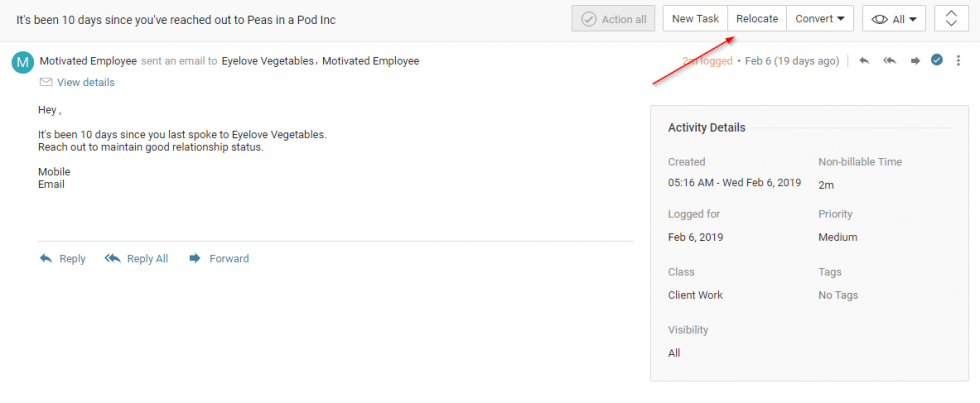The width and height of the screenshot is (980, 403).
Task: Click the Reply link below the message
Action: 62,259
